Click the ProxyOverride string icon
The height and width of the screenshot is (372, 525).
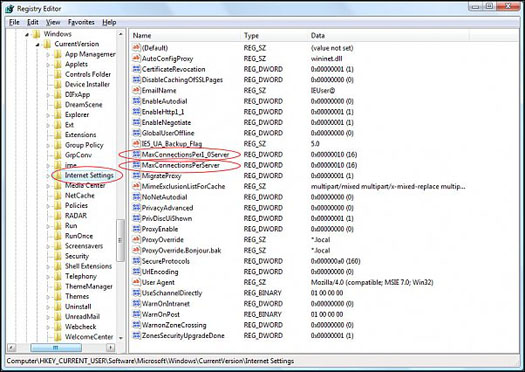pyautogui.click(x=136, y=239)
